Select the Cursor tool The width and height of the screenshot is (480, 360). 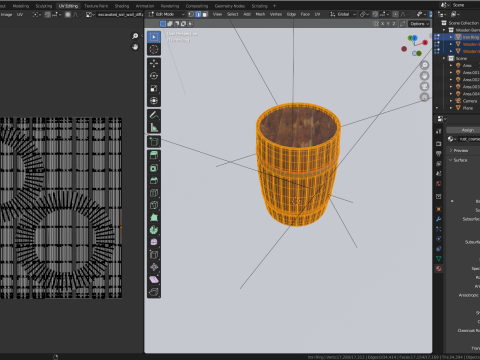point(154,49)
